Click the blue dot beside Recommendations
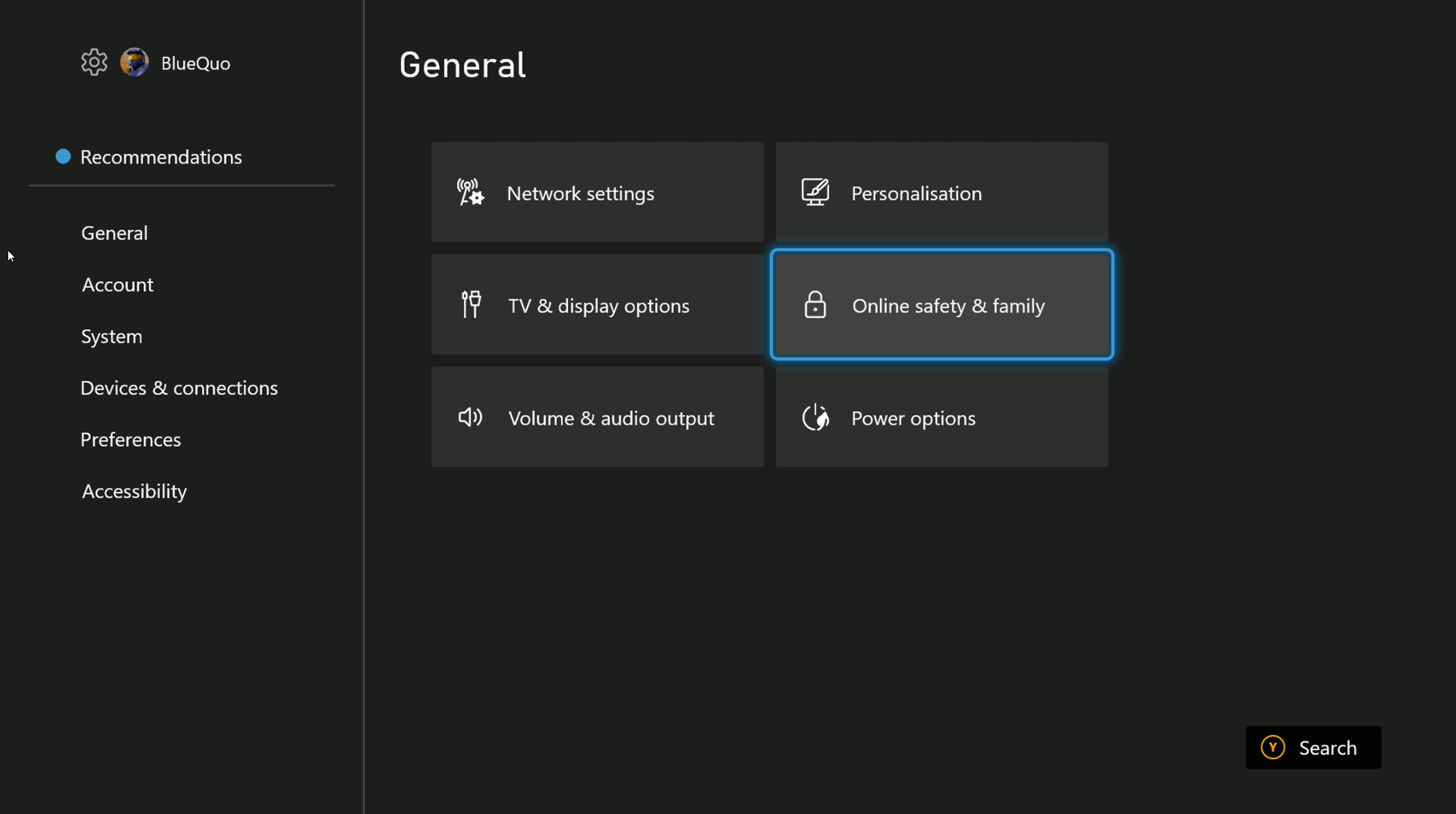Screen dimensions: 1456x814 click(x=63, y=156)
